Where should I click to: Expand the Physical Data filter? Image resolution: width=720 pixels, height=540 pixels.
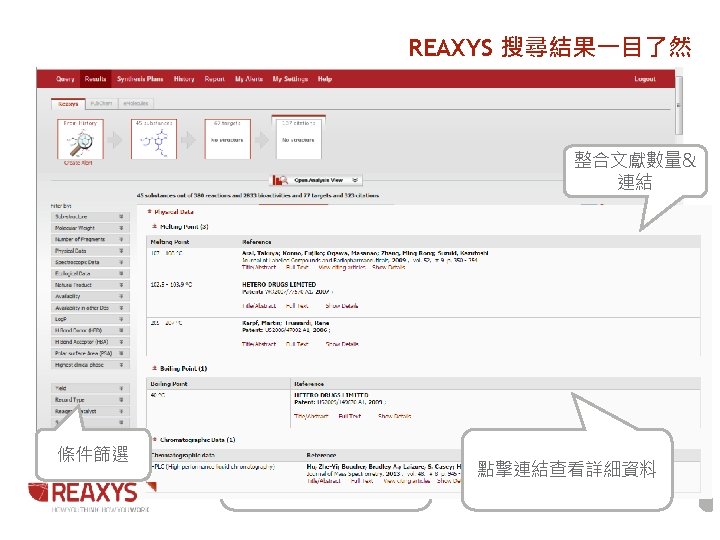coord(90,251)
